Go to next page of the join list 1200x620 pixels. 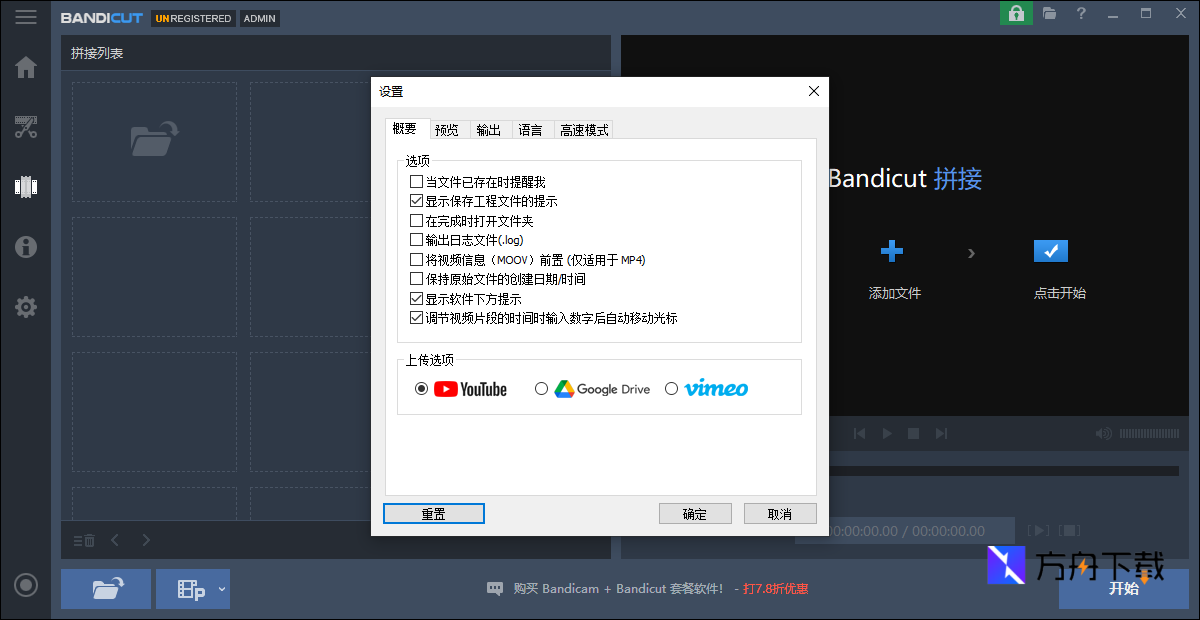pos(146,539)
